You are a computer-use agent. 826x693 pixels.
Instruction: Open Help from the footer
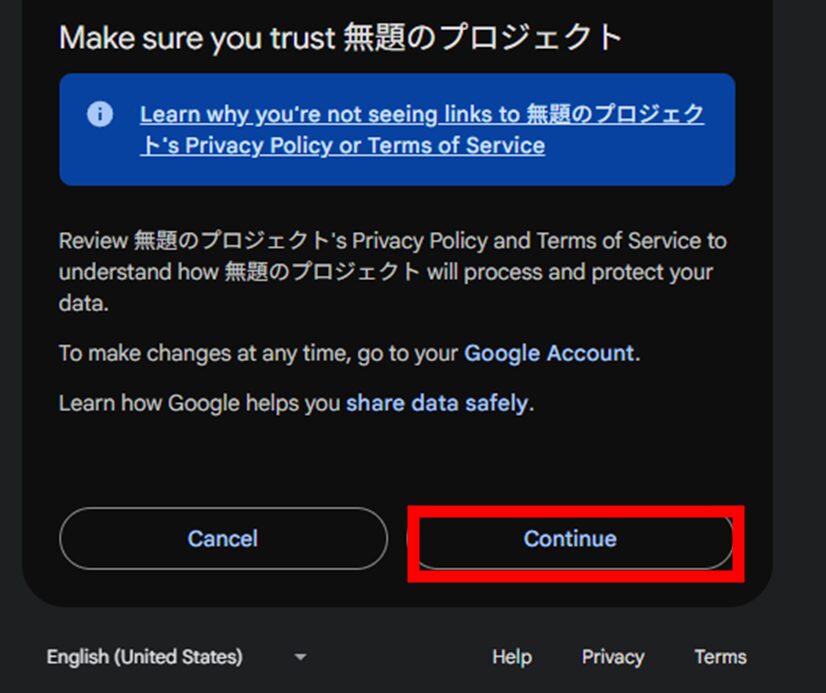[x=511, y=657]
